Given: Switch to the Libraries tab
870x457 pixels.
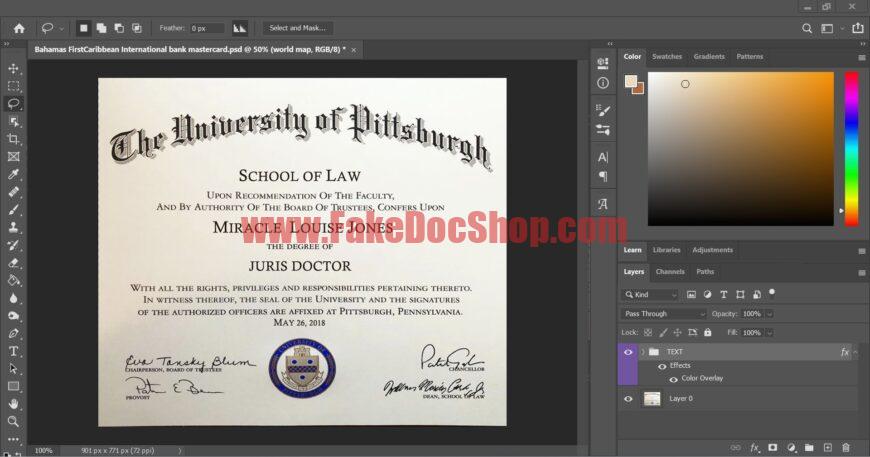Looking at the screenshot, I should 666,250.
